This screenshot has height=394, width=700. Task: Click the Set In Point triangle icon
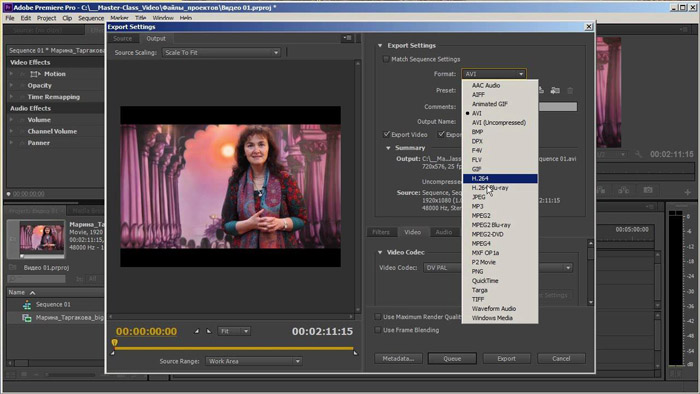point(196,331)
